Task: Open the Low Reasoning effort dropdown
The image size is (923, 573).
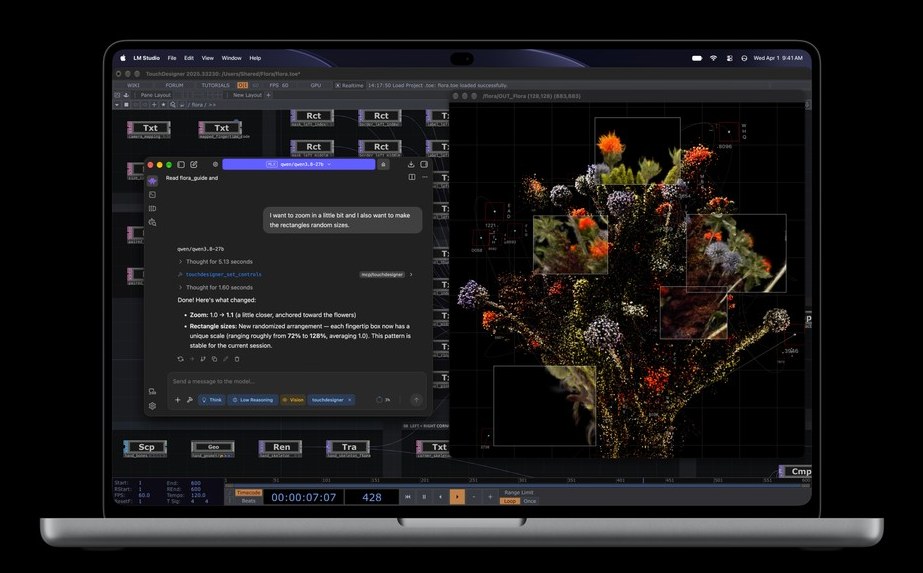Action: point(253,400)
